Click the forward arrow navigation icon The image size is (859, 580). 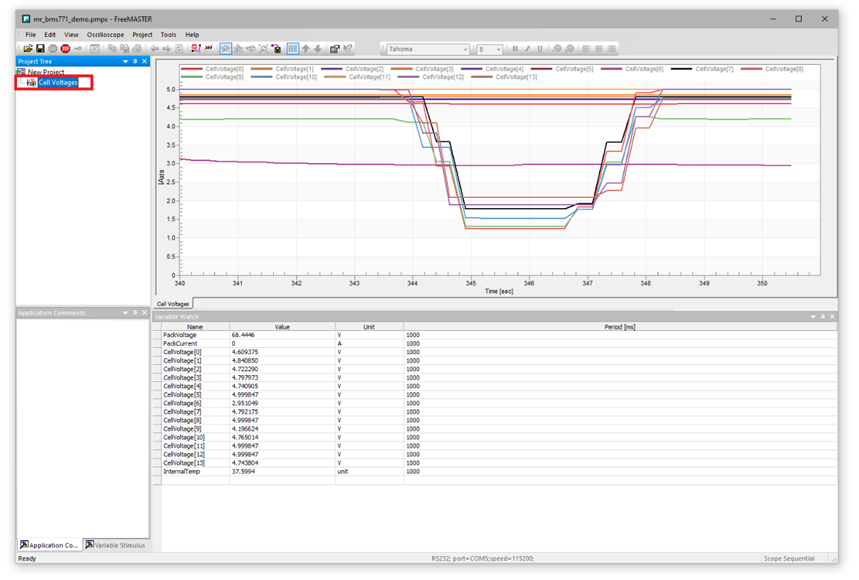(167, 49)
